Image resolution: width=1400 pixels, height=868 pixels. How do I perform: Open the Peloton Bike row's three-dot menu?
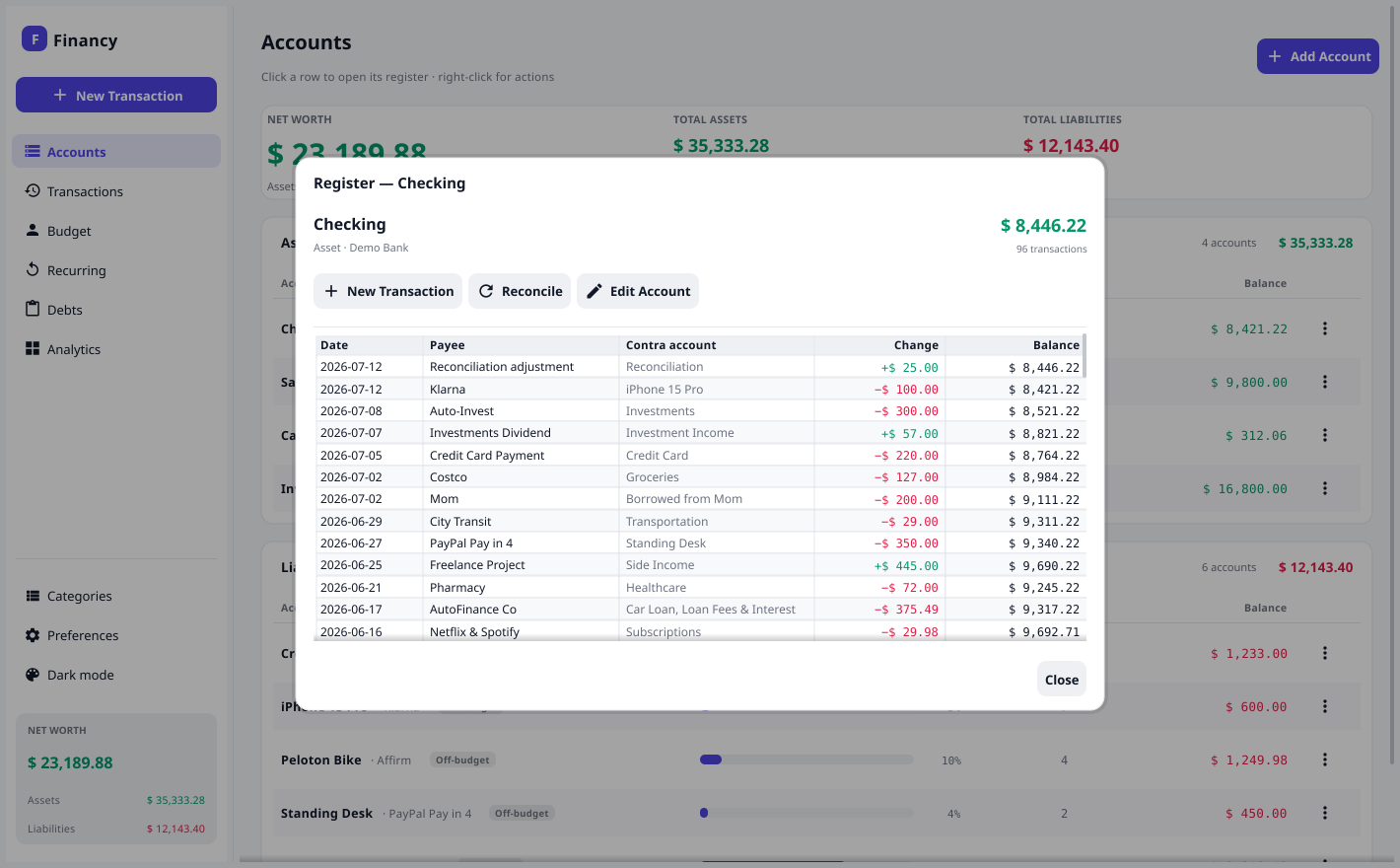coord(1325,759)
